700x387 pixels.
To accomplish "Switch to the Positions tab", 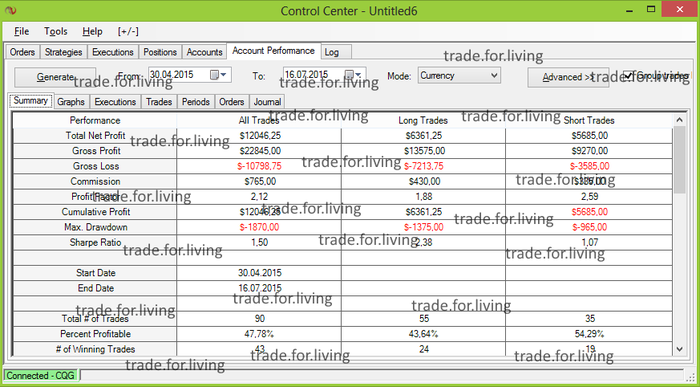I will click(x=160, y=52).
